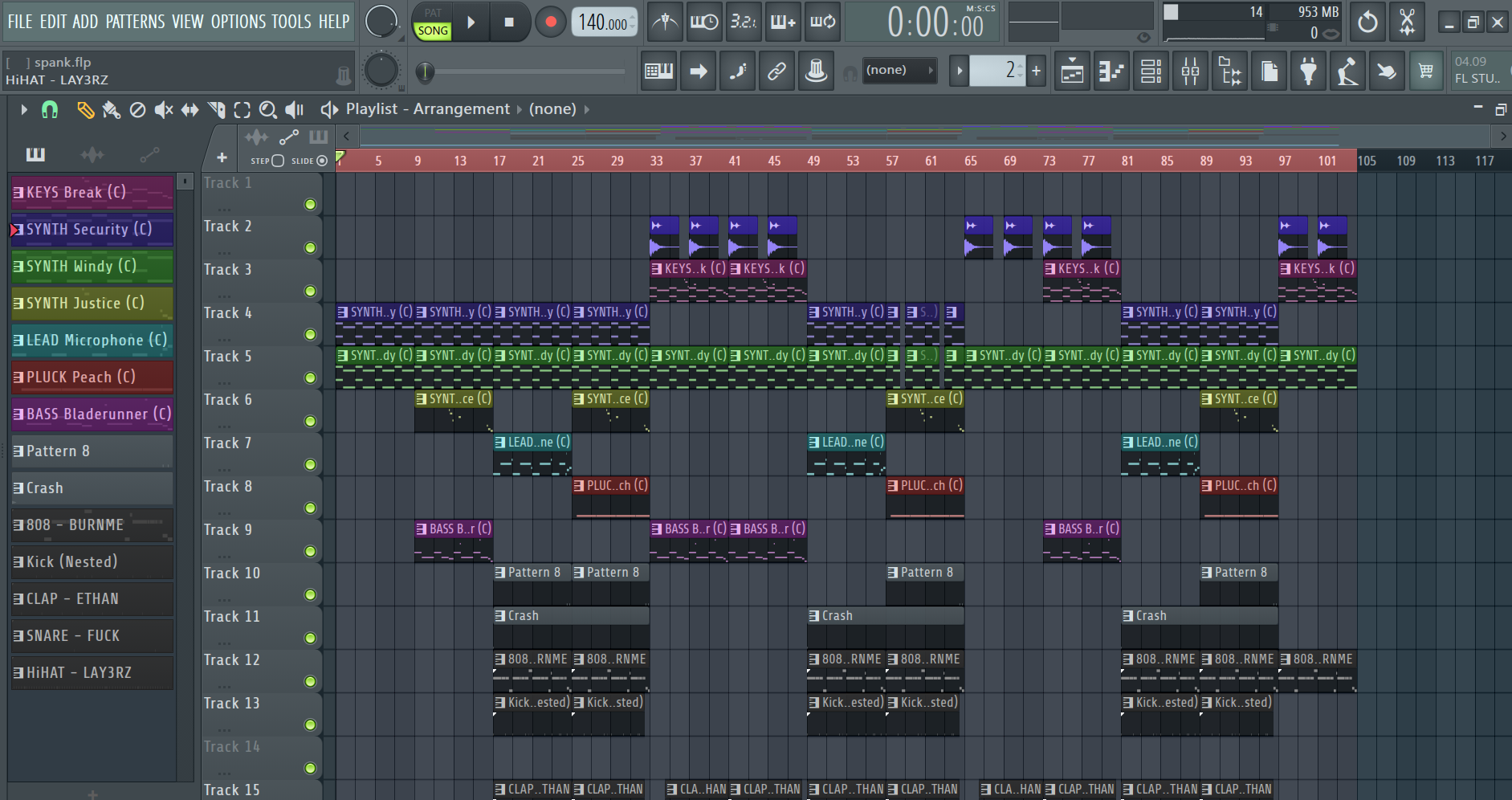Open the PATTERNS menu
Viewport: 1512px width, 800px height.
click(136, 22)
